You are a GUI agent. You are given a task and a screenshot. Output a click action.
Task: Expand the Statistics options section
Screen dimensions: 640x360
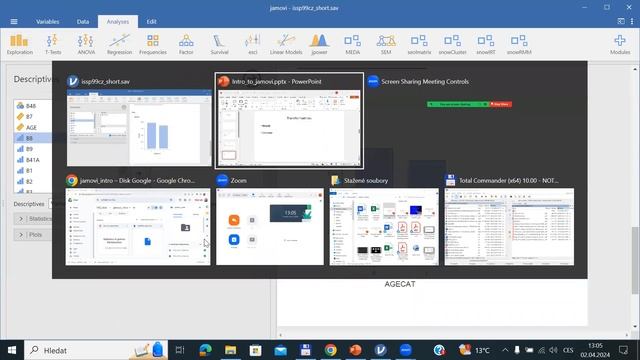[x=33, y=219]
